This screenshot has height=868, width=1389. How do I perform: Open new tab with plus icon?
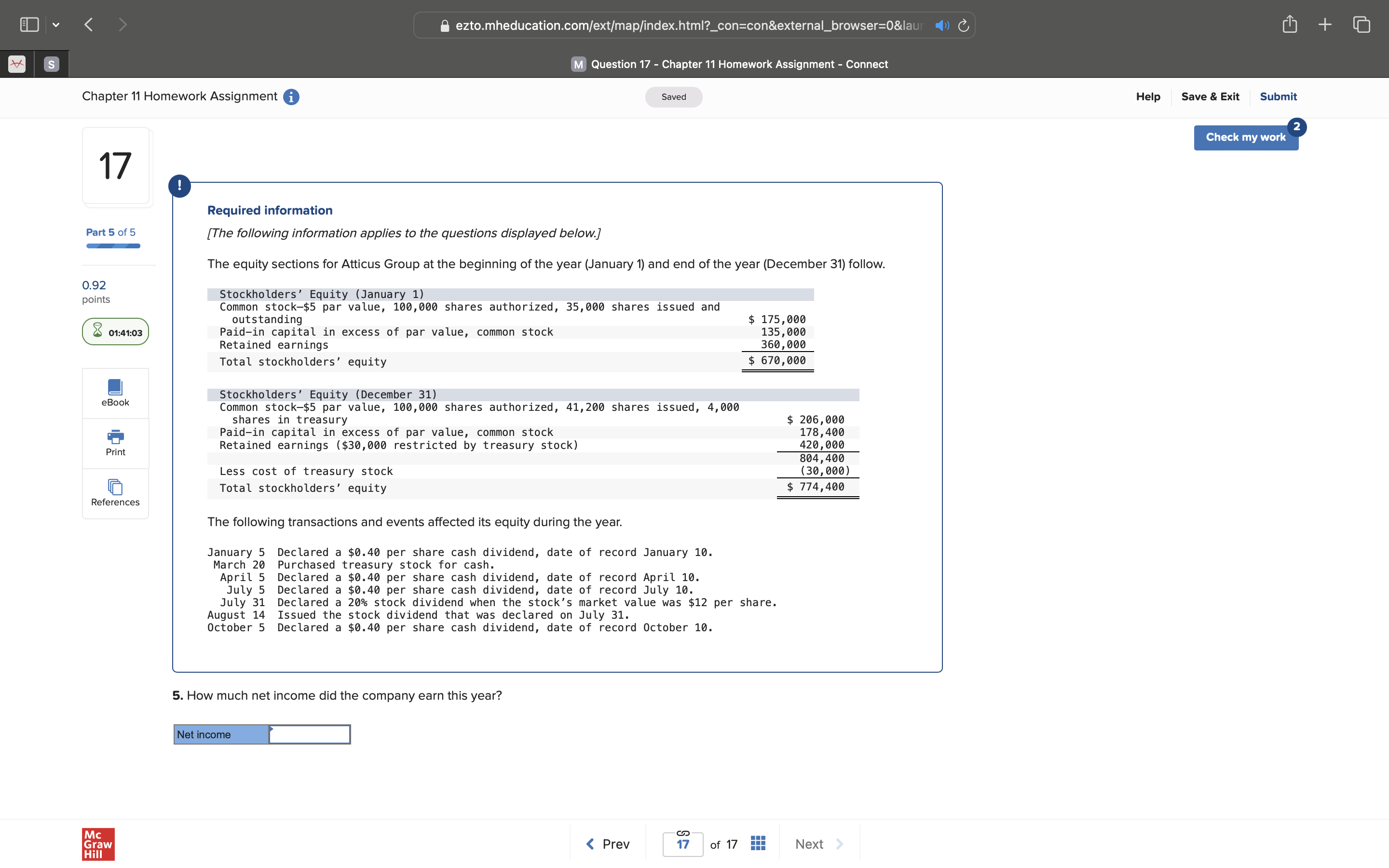[1325, 25]
